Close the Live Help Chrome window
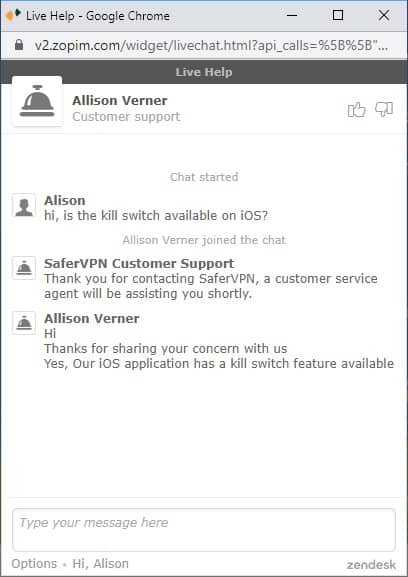This screenshot has height=577, width=408. [x=384, y=15]
